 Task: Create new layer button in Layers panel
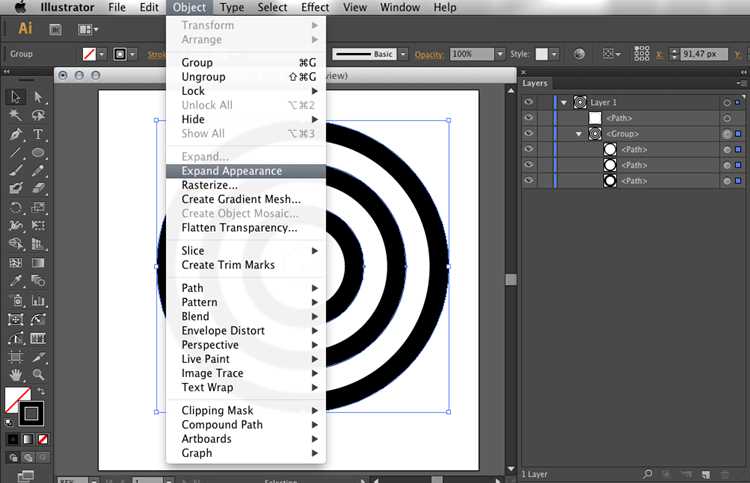[706, 474]
